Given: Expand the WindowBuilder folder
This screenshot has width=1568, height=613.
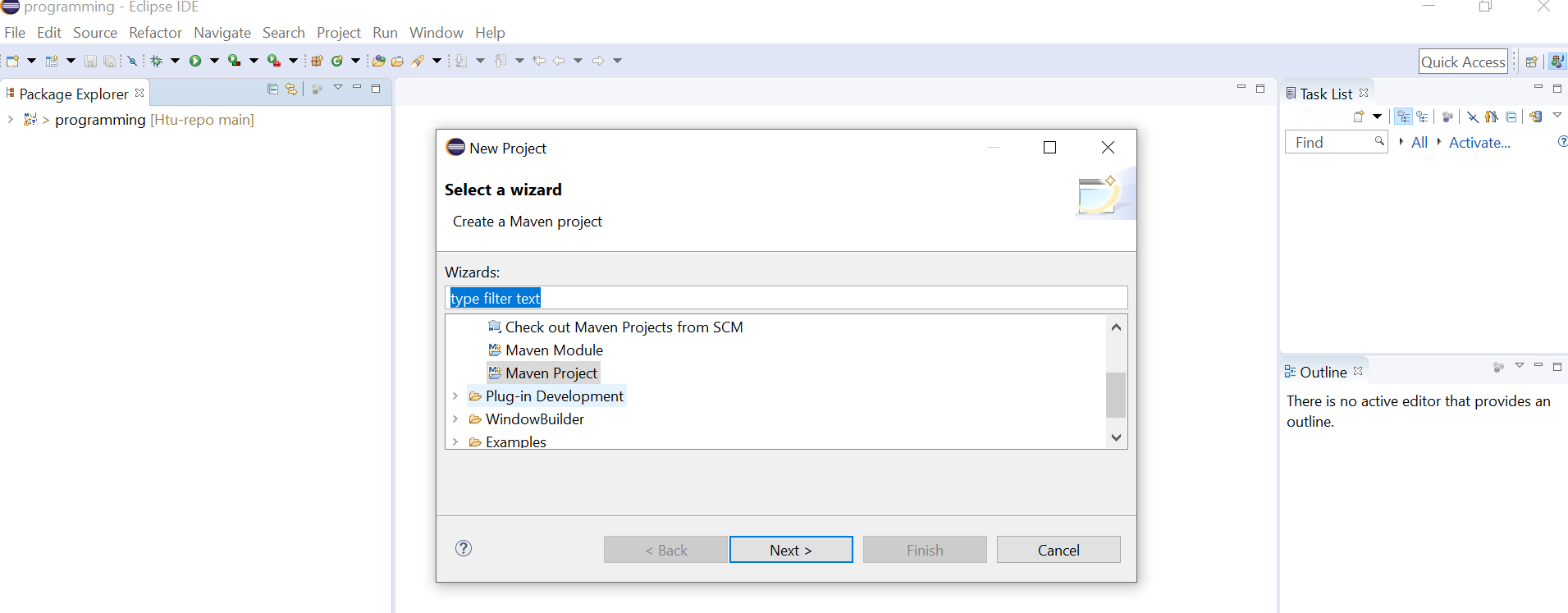Looking at the screenshot, I should point(455,419).
